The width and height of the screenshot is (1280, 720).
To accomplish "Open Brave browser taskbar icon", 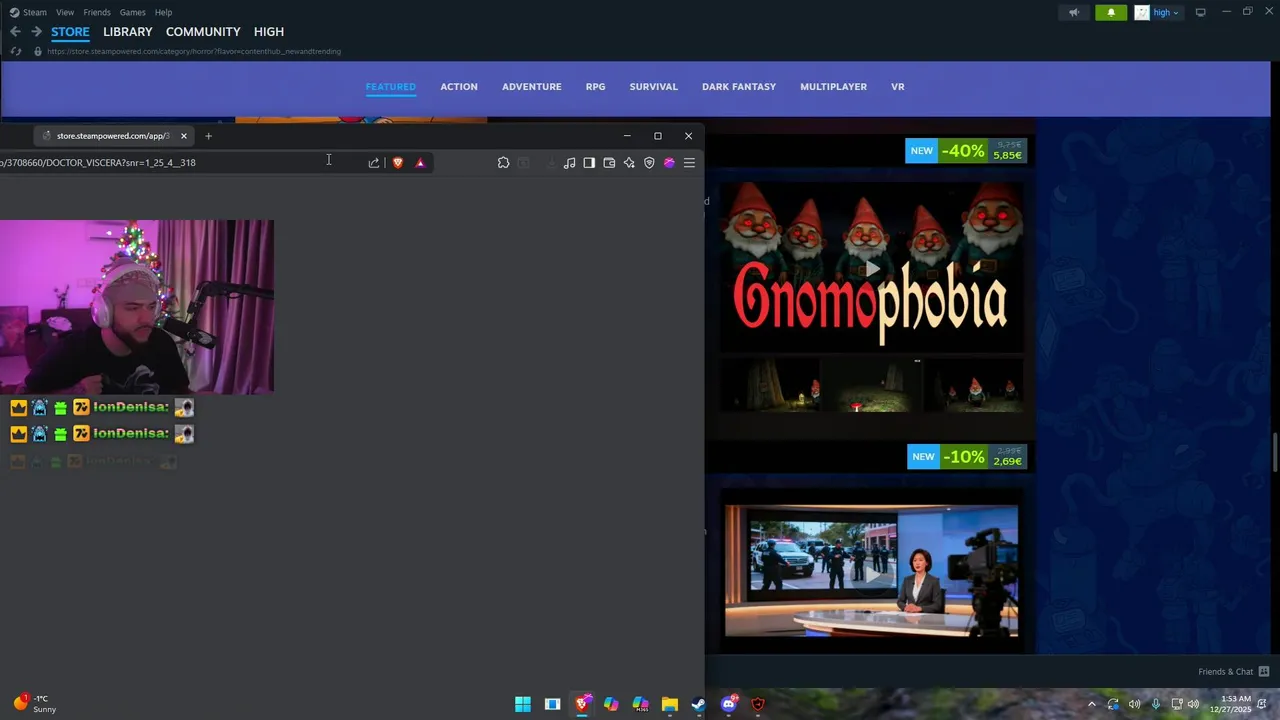I will [x=582, y=704].
